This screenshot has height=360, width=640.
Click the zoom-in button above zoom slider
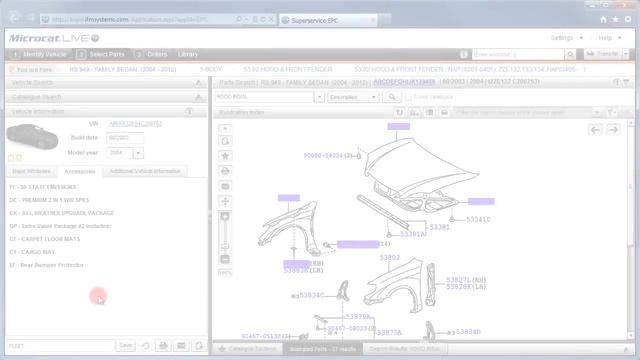(225, 216)
